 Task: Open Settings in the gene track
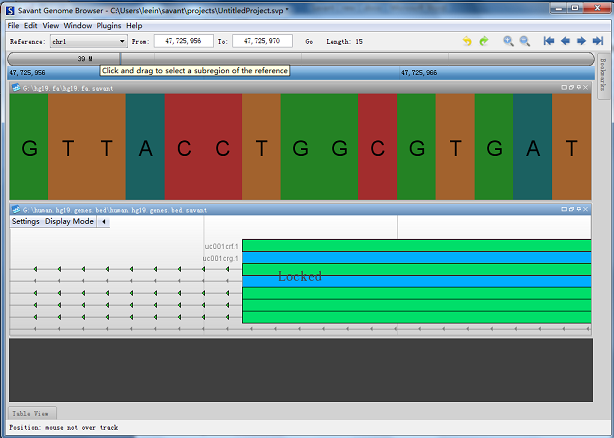coord(26,222)
